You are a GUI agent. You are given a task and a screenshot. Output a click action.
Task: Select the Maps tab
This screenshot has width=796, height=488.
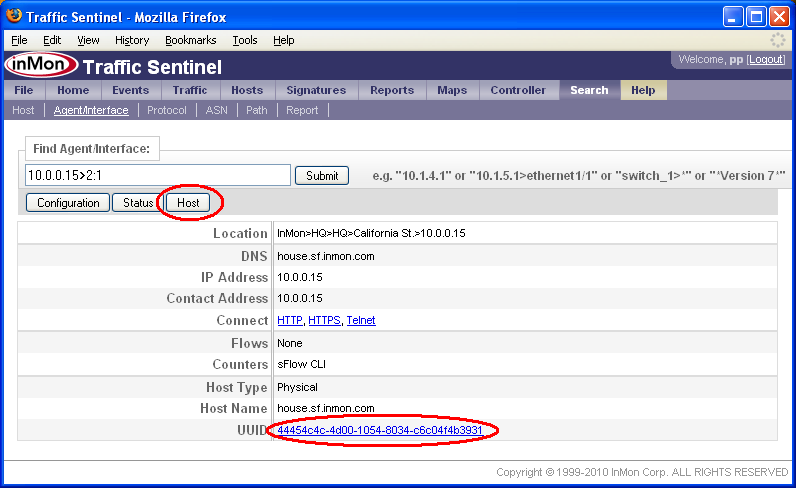point(452,90)
